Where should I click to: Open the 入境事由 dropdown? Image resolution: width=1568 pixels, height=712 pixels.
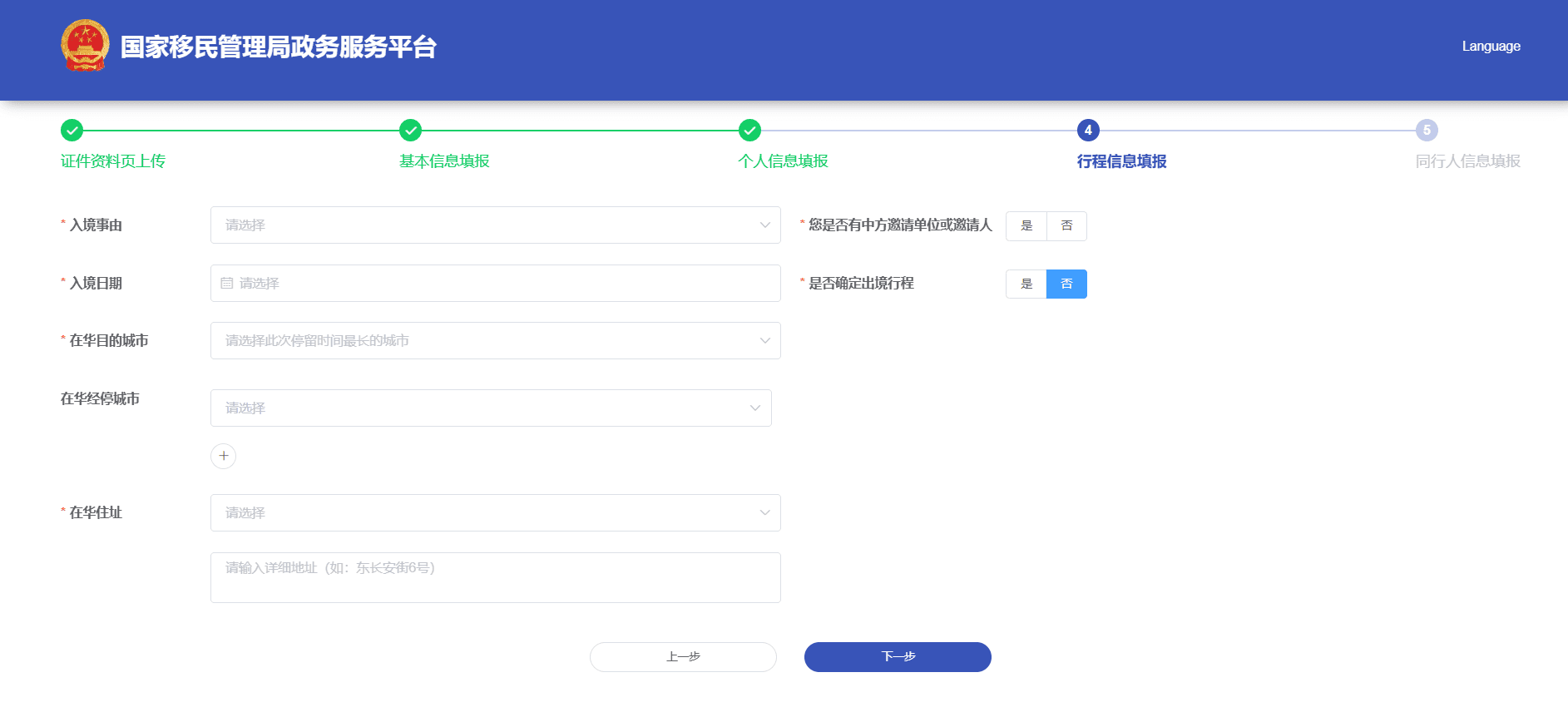[496, 225]
